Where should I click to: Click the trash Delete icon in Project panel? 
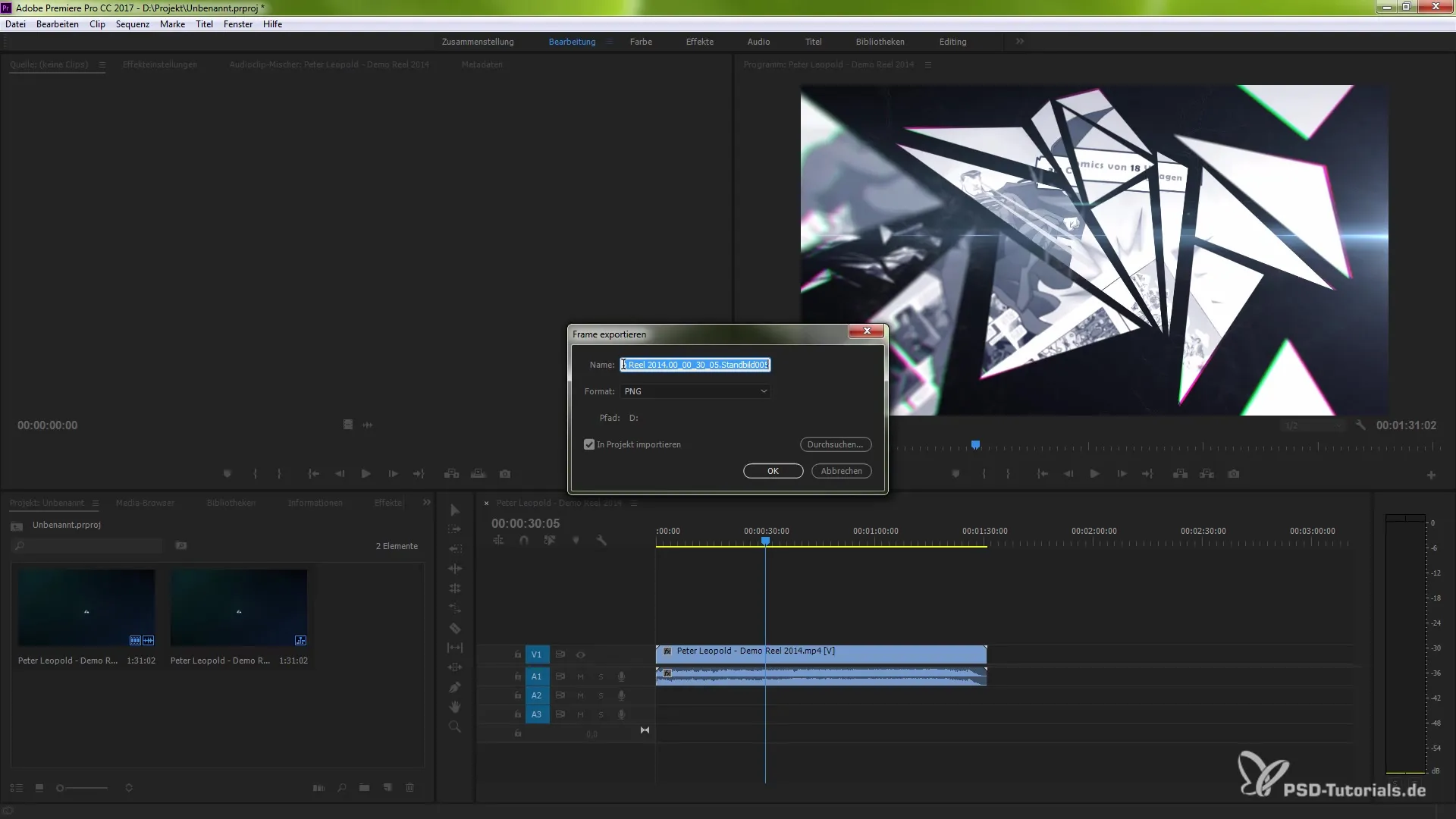pos(410,788)
